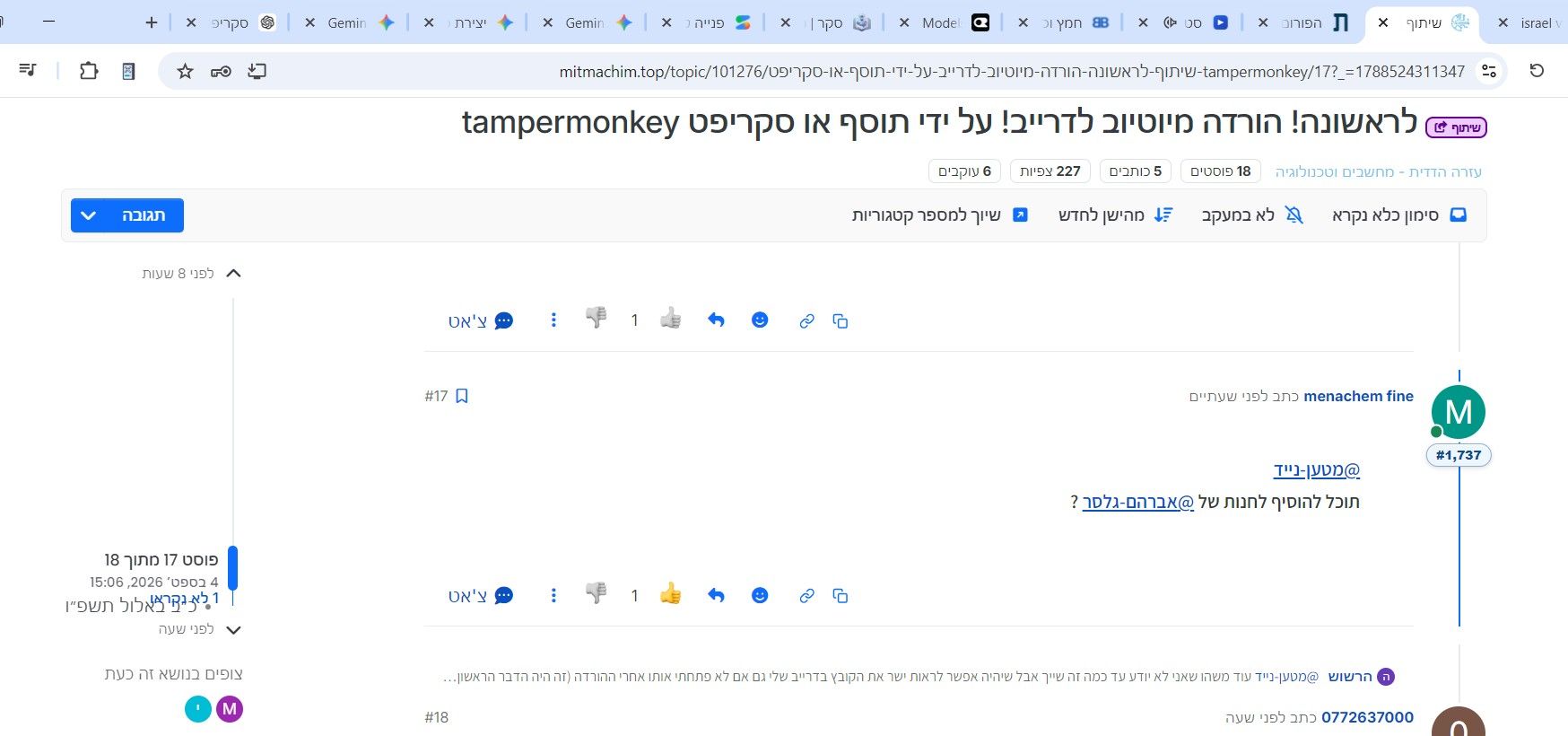Open password manager key icon
The image size is (1568, 736).
click(221, 71)
